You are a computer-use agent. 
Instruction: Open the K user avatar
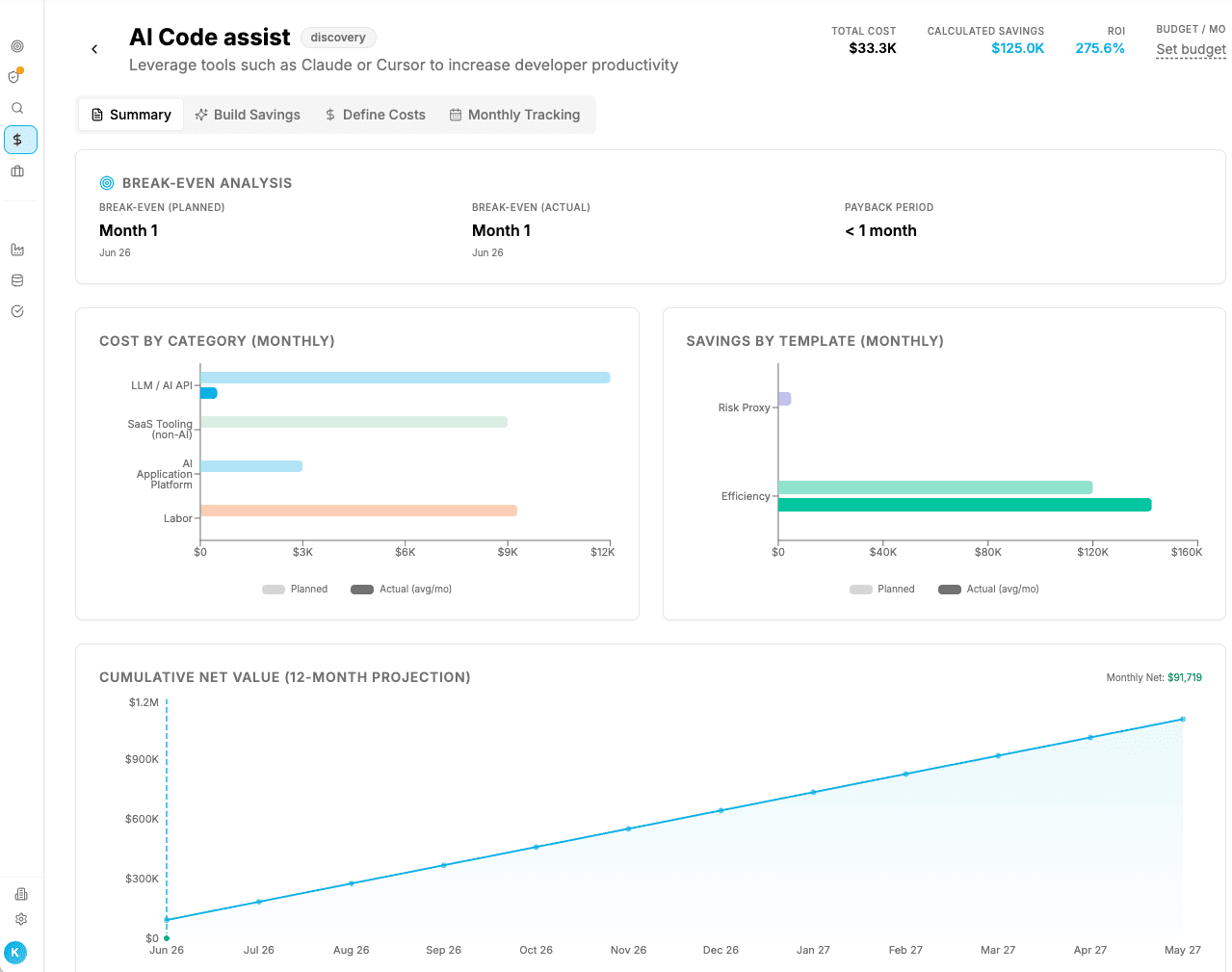15,952
